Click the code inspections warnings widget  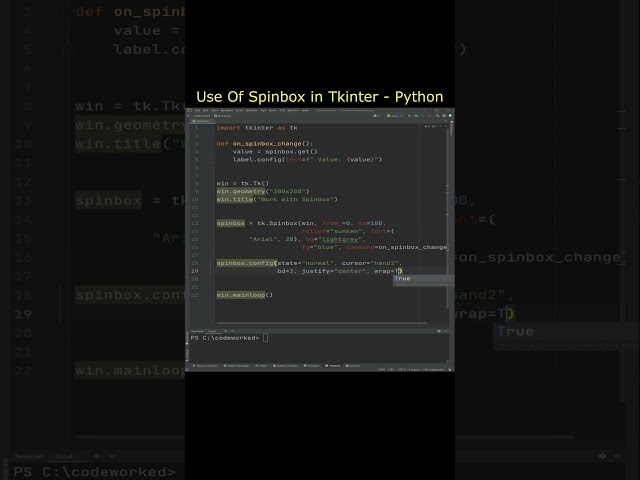point(433,127)
